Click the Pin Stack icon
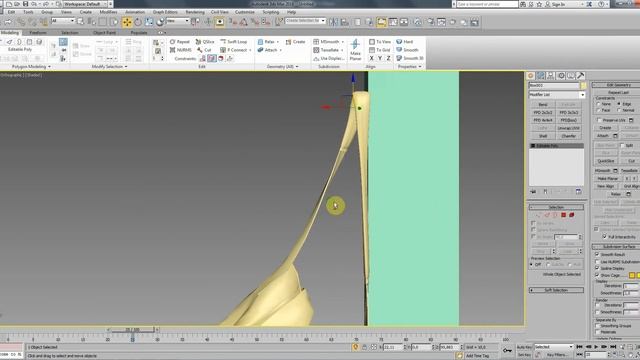The height and width of the screenshot is (360, 640). tap(533, 191)
